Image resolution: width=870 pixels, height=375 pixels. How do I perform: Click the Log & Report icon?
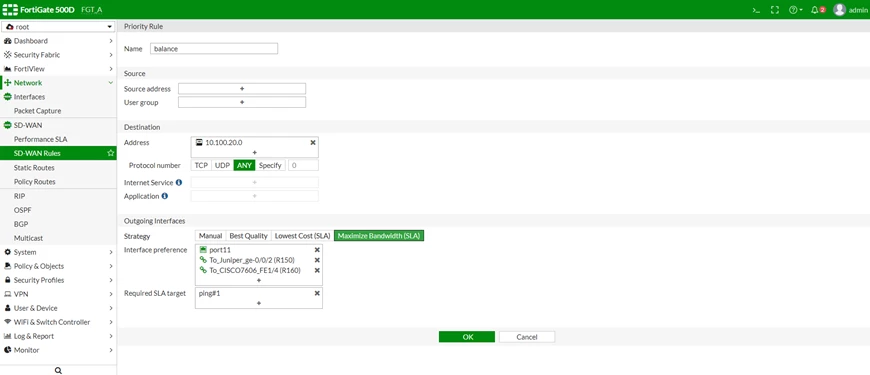point(8,336)
